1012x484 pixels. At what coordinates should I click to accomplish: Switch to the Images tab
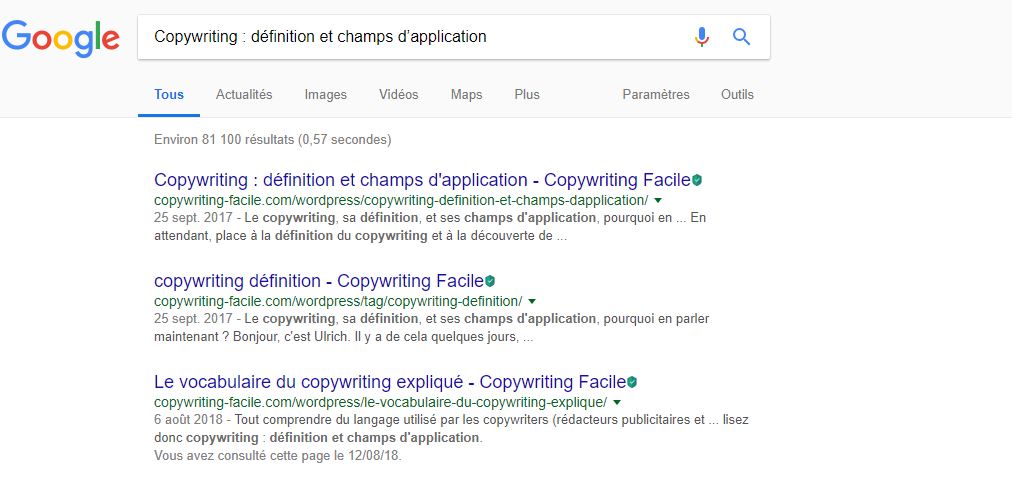tap(326, 95)
